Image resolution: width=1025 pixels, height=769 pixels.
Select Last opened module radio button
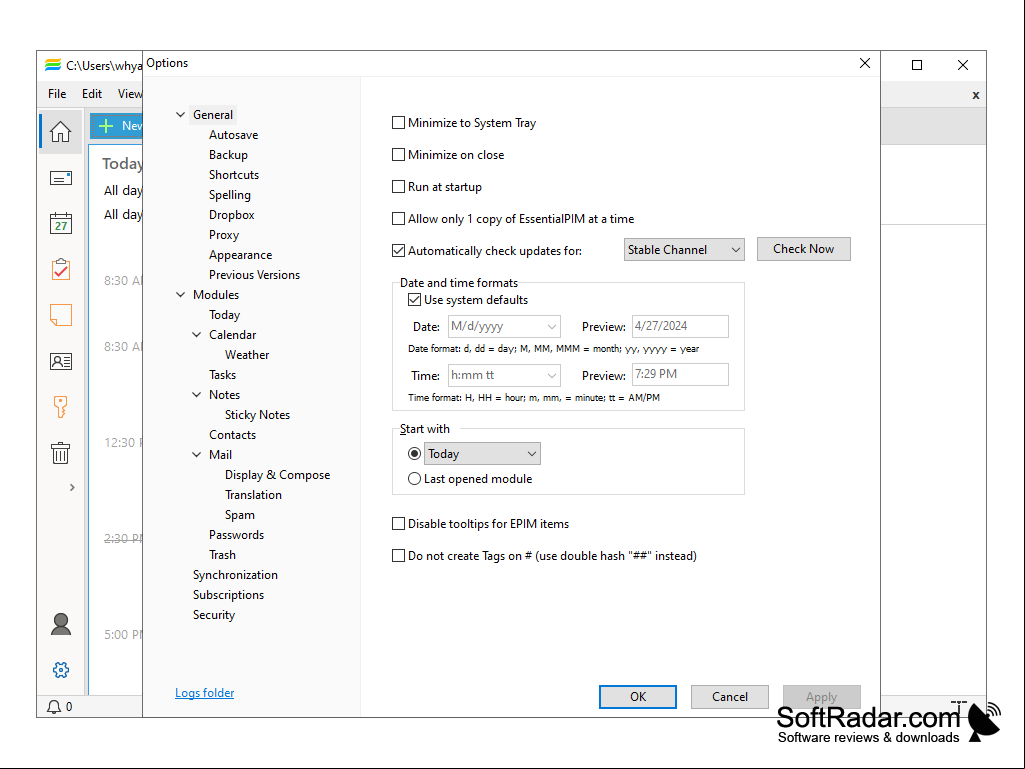coord(414,479)
